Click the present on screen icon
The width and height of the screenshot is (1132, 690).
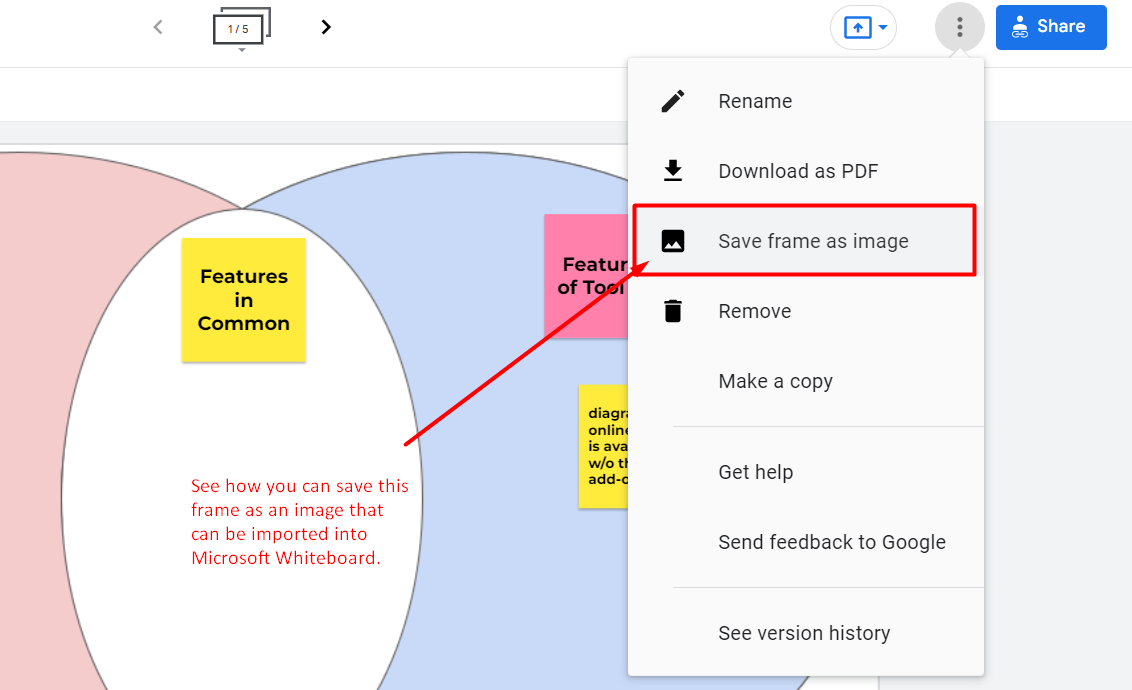(x=857, y=28)
